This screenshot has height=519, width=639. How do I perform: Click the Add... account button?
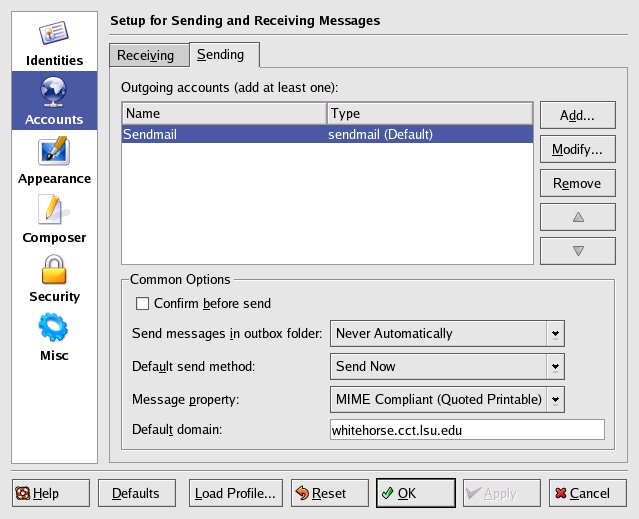click(577, 115)
